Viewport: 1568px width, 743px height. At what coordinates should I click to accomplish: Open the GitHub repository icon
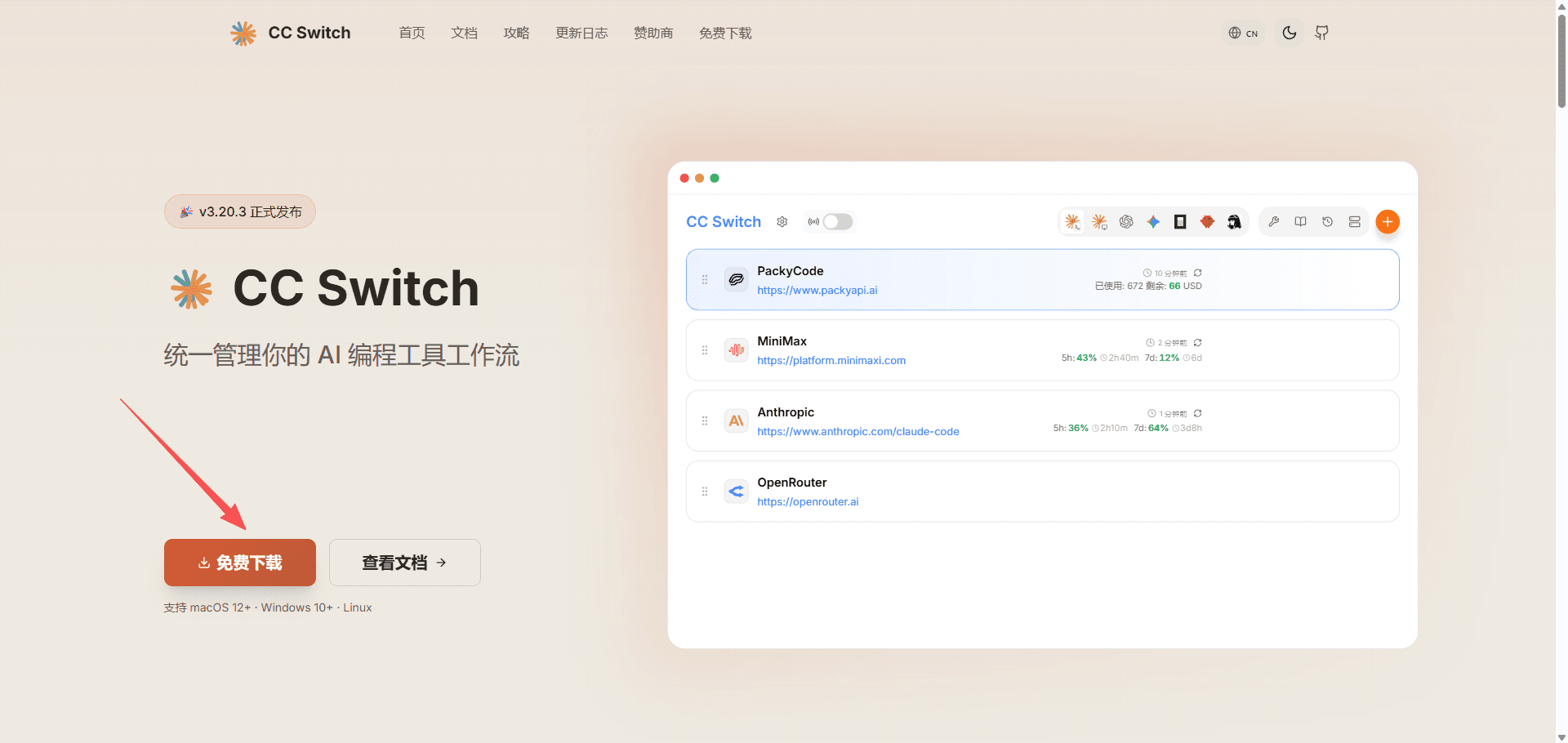(1321, 33)
